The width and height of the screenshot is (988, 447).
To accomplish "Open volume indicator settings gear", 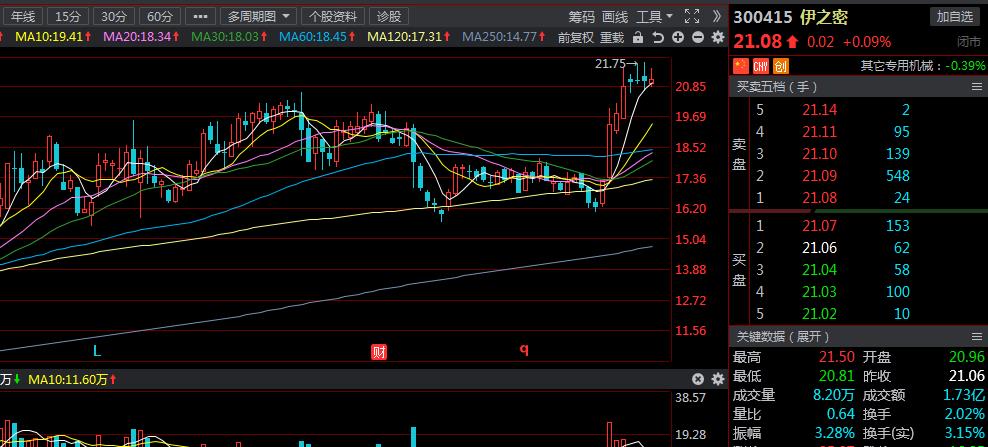I will pos(717,380).
